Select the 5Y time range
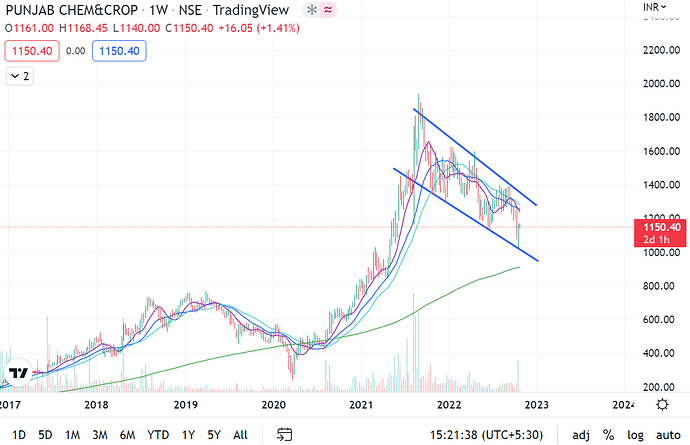This screenshot has height=445, width=690. coord(214,435)
